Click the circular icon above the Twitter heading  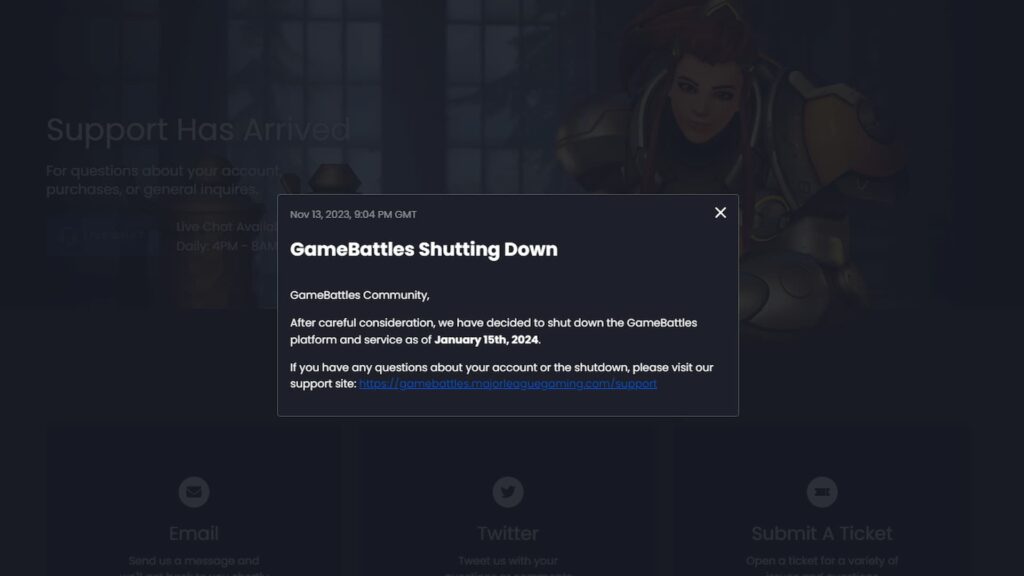click(x=508, y=491)
